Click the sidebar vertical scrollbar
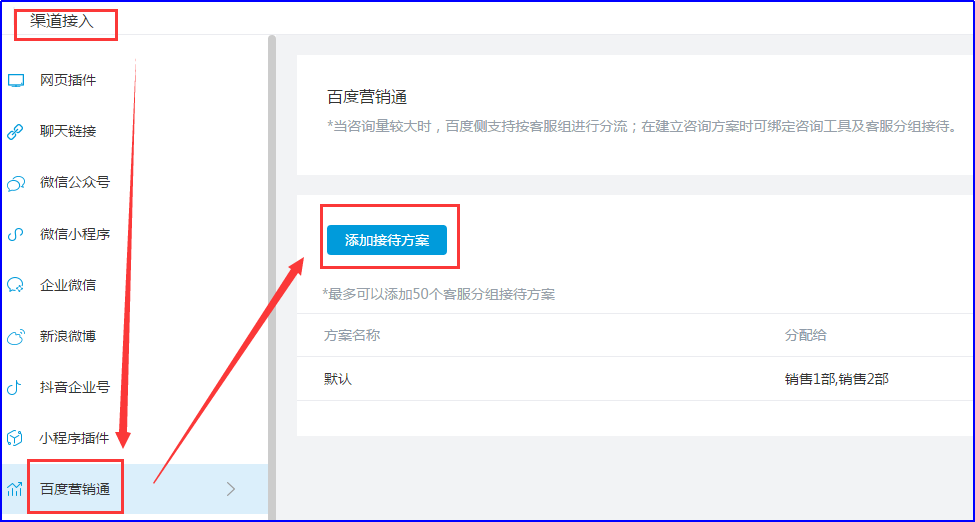The image size is (975, 522). click(271, 250)
